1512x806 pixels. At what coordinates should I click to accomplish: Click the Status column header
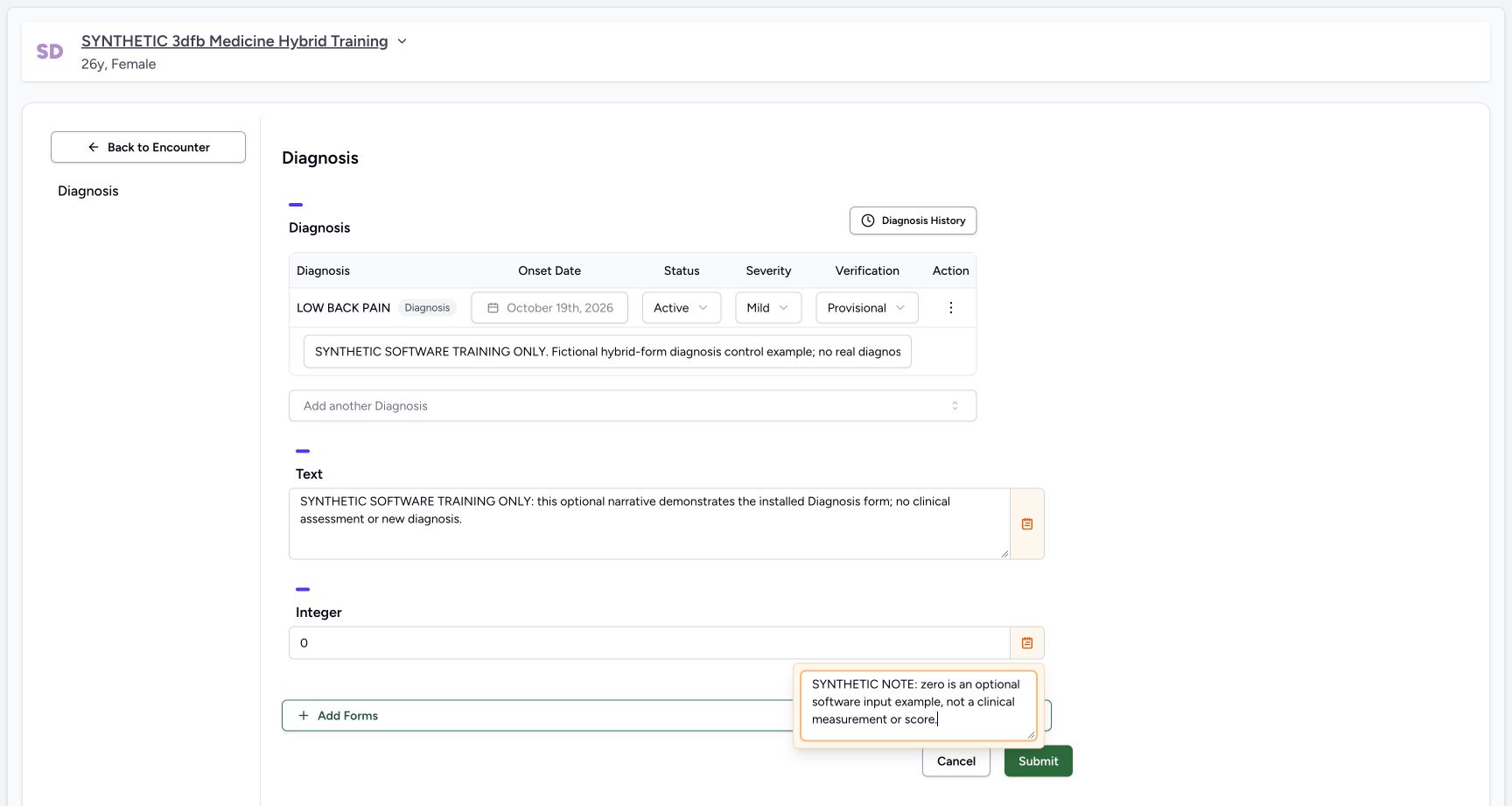(x=682, y=270)
